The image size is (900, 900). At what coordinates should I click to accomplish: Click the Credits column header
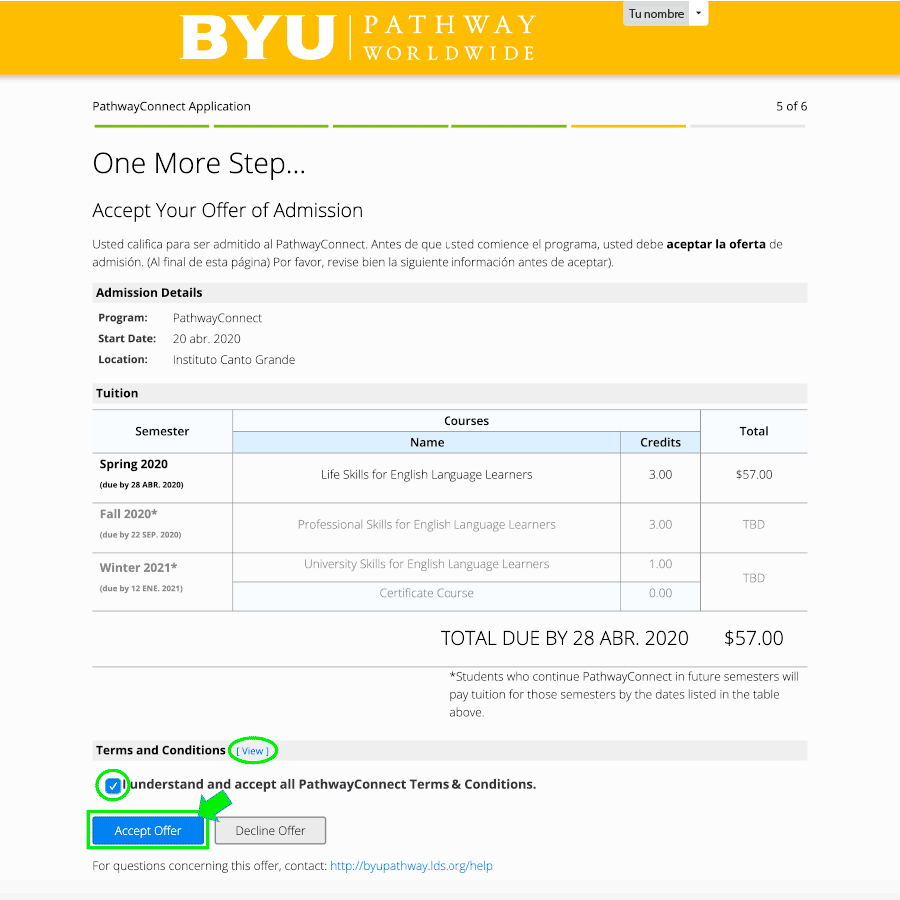tap(660, 442)
